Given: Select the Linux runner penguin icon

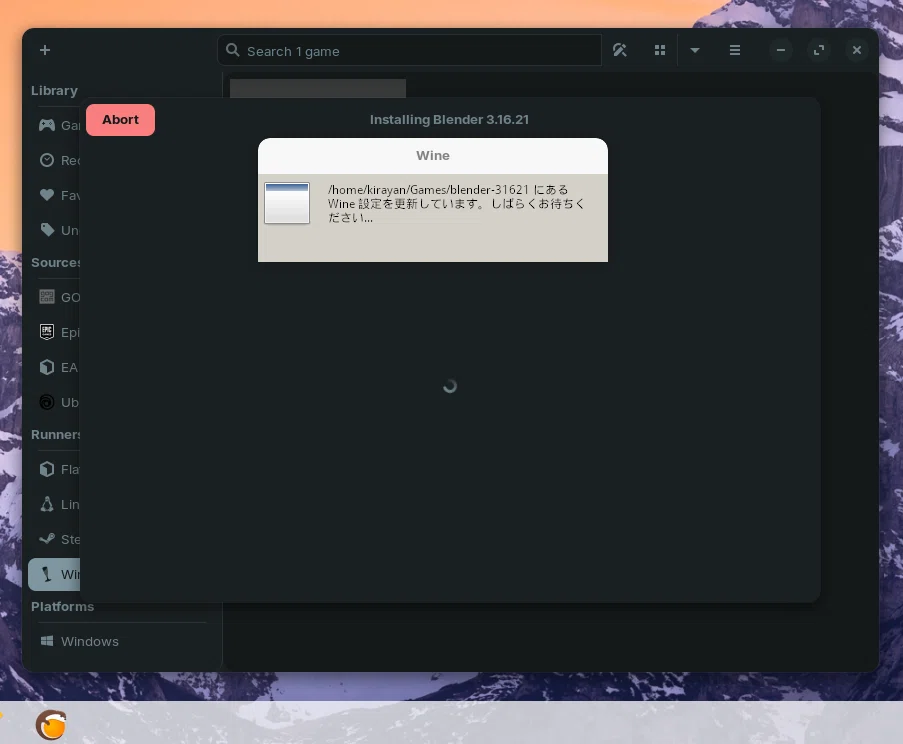Looking at the screenshot, I should [x=47, y=504].
